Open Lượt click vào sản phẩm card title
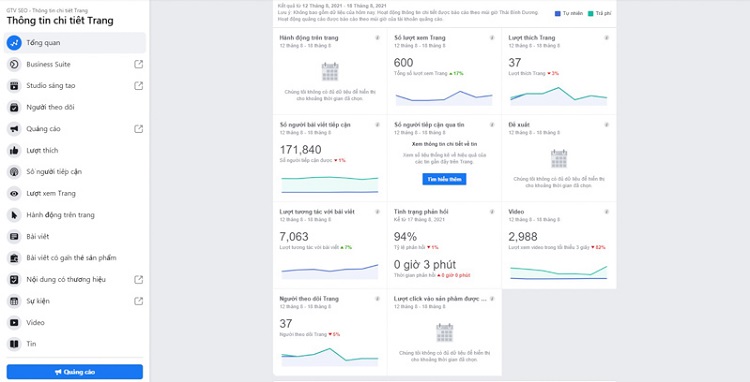750x382 pixels. [440, 299]
